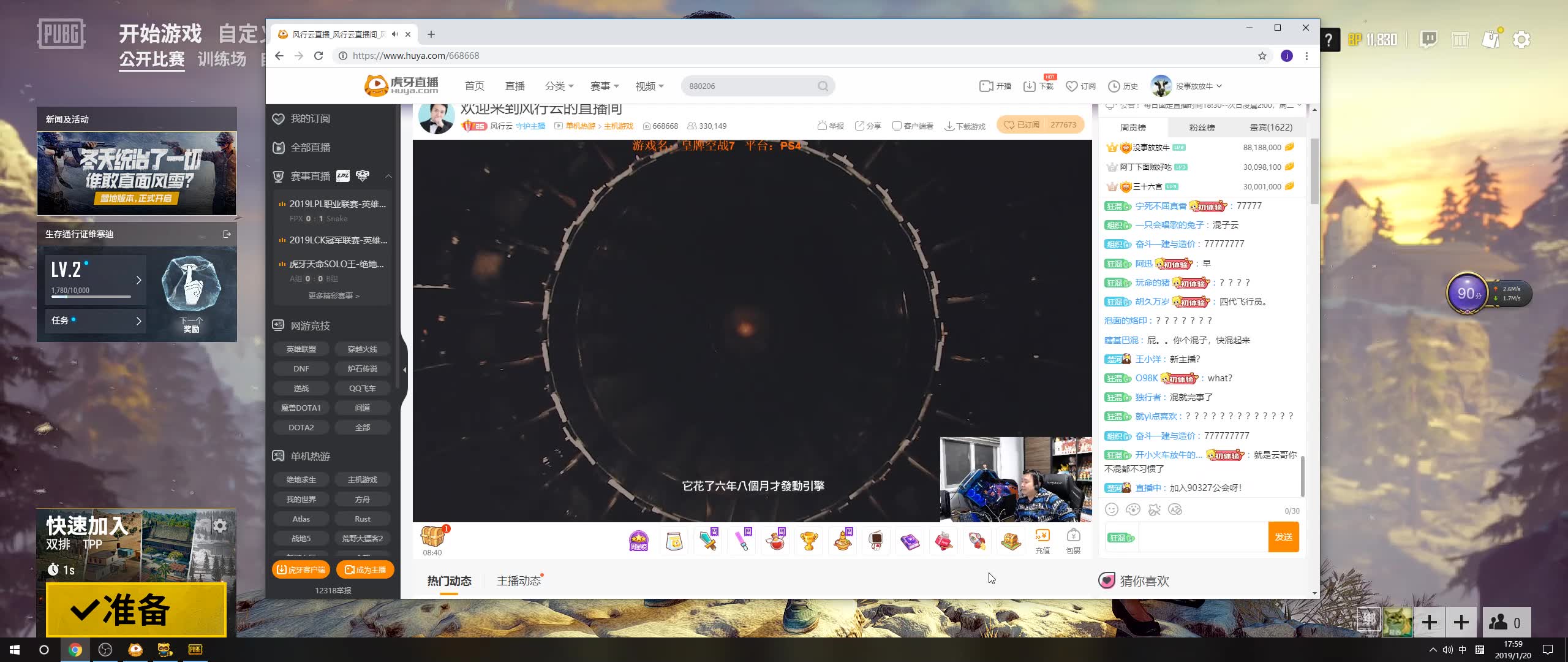The height and width of the screenshot is (662, 1568).
Task: Open PUBG 训练场 training ground tab
Action: (x=222, y=59)
